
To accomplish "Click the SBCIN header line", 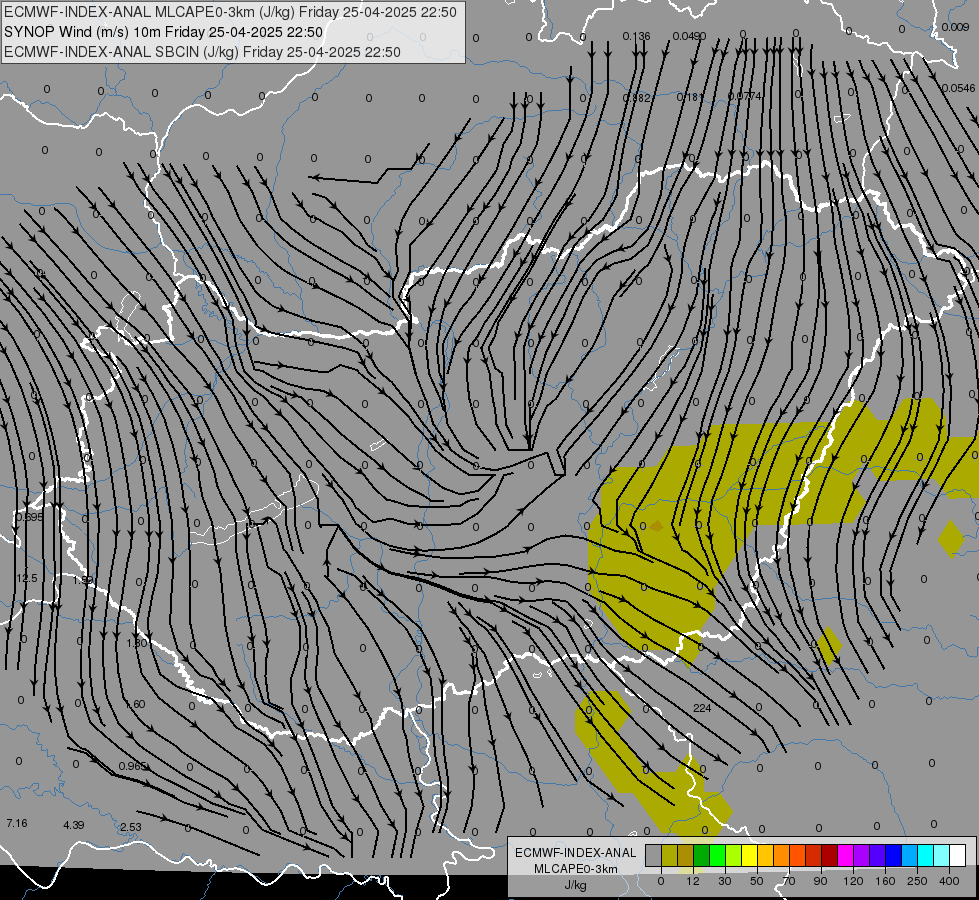I will point(202,52).
